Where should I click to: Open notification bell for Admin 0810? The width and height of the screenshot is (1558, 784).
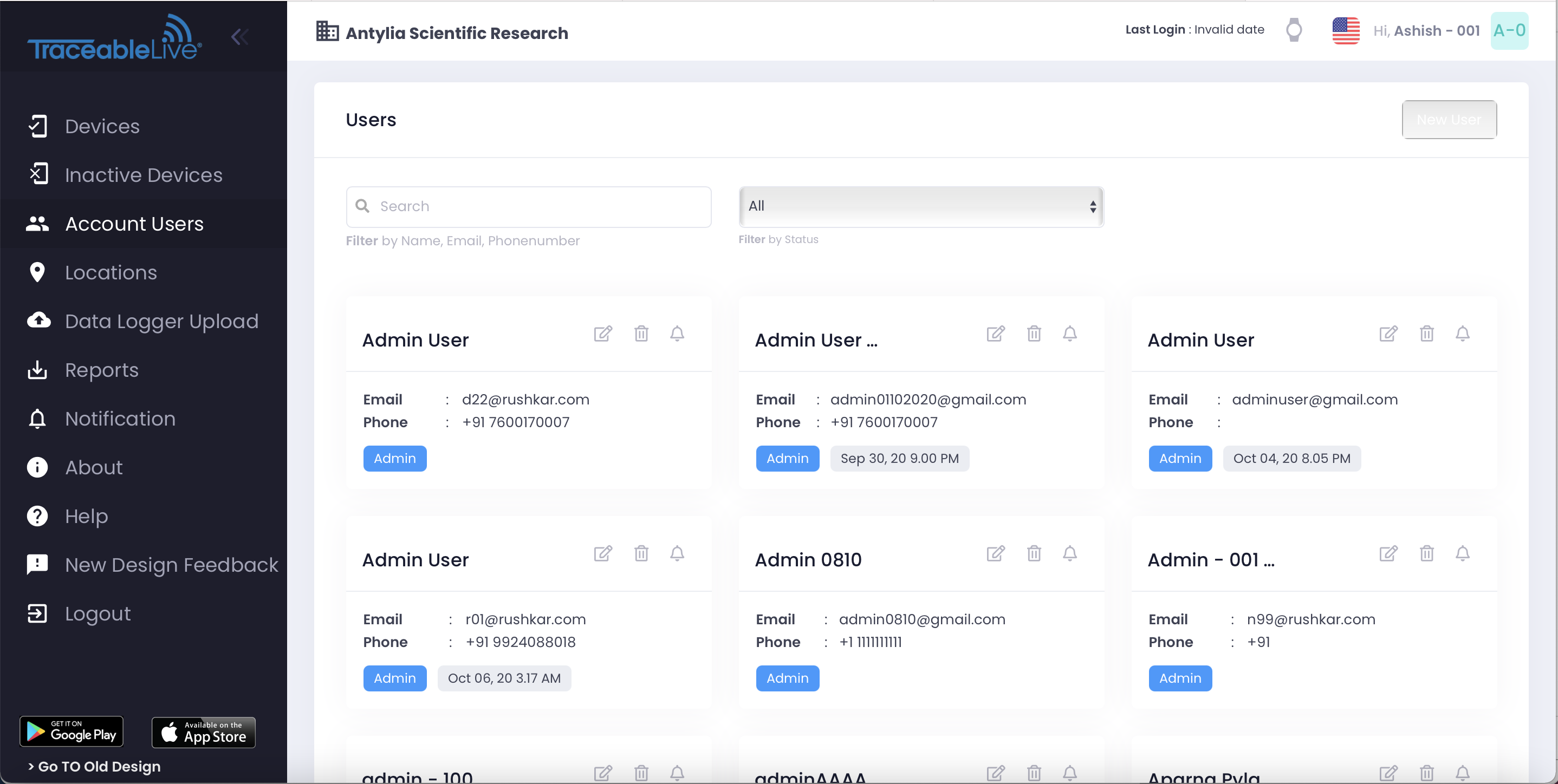pos(1069,554)
